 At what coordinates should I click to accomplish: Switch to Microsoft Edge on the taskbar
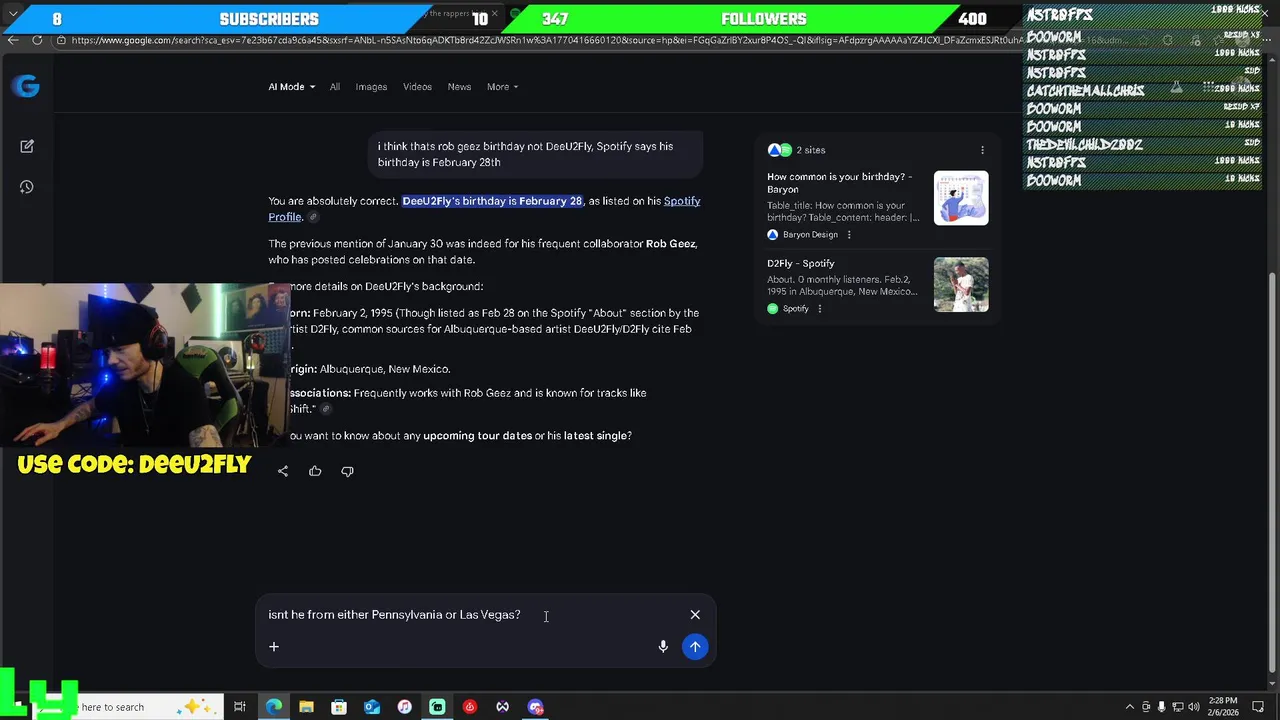click(x=274, y=707)
